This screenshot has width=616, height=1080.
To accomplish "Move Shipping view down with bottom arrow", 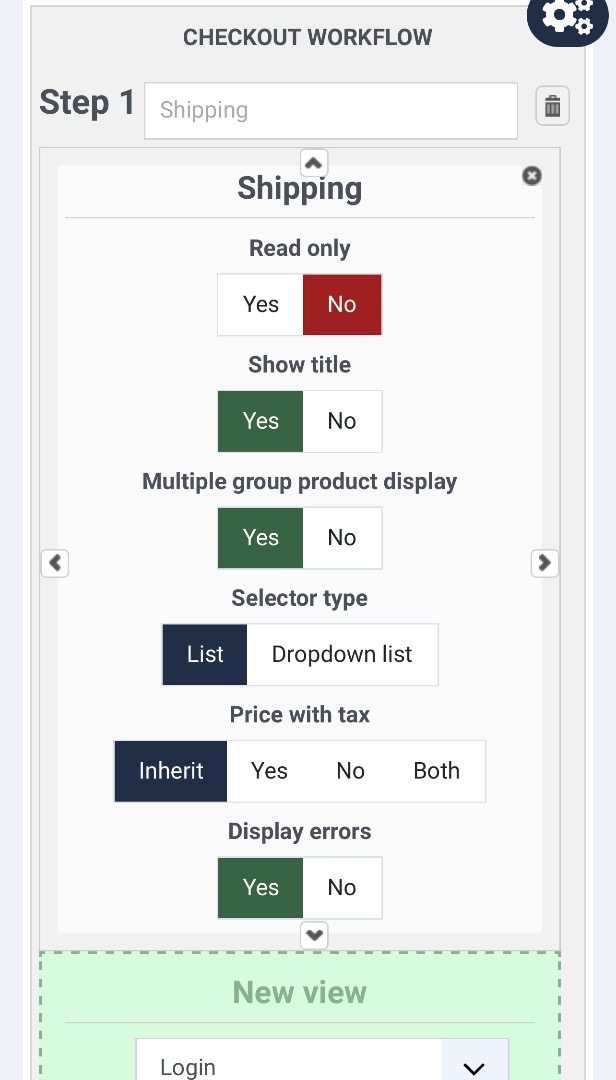I will click(x=314, y=935).
